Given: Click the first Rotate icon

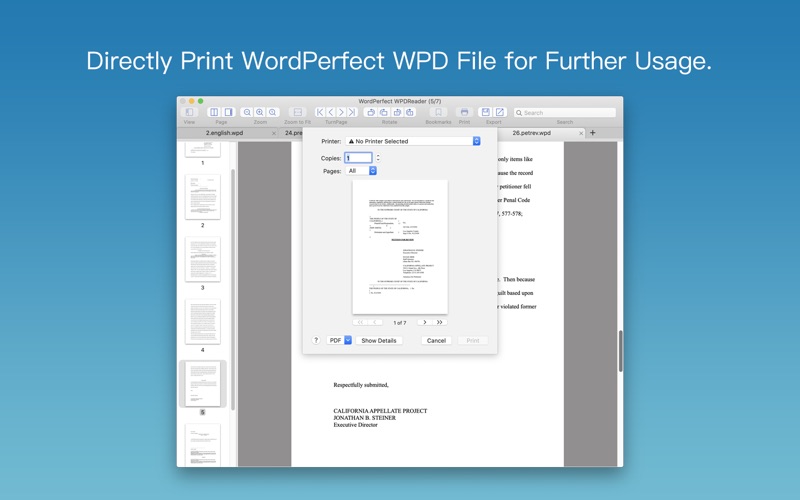Looking at the screenshot, I should tap(371, 112).
